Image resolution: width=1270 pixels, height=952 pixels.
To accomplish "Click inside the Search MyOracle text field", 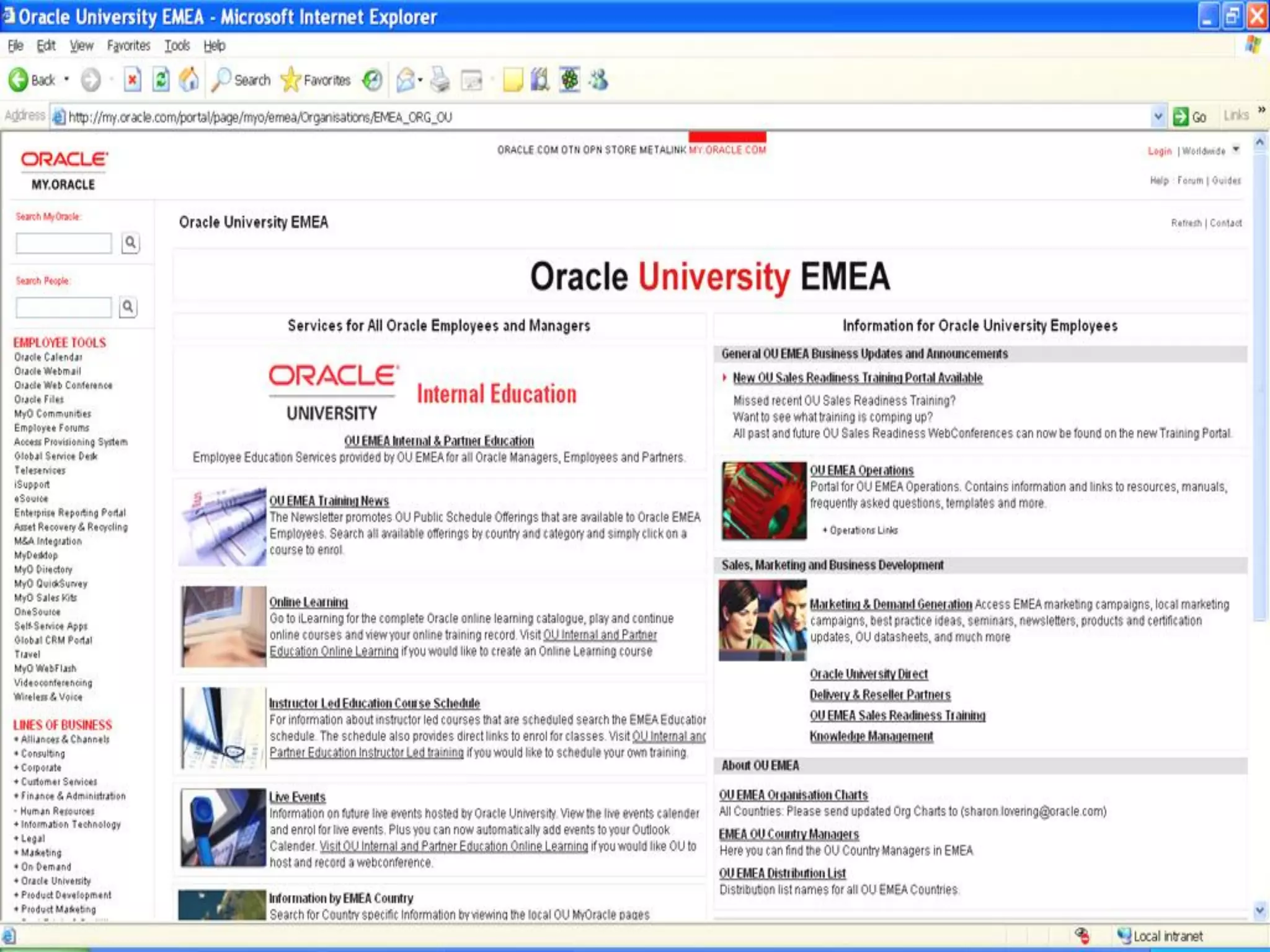I will 64,243.
